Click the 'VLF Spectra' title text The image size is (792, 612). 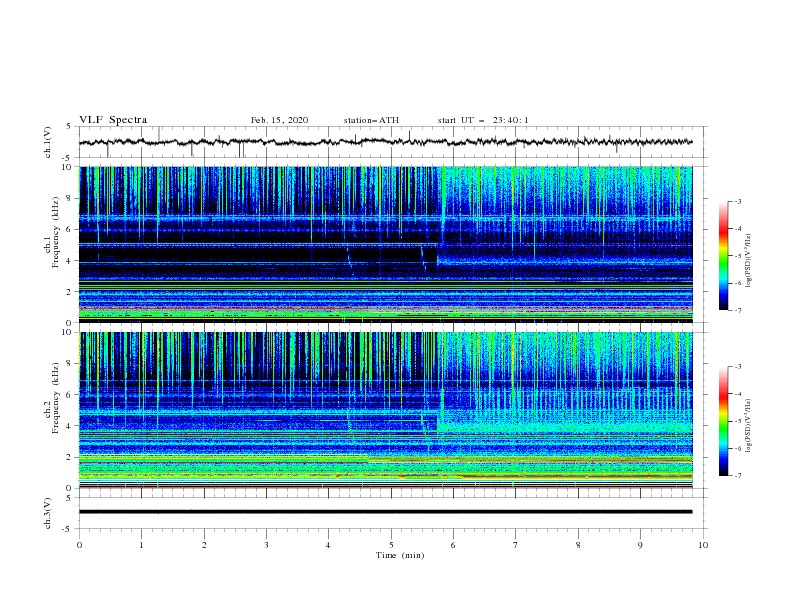point(113,120)
